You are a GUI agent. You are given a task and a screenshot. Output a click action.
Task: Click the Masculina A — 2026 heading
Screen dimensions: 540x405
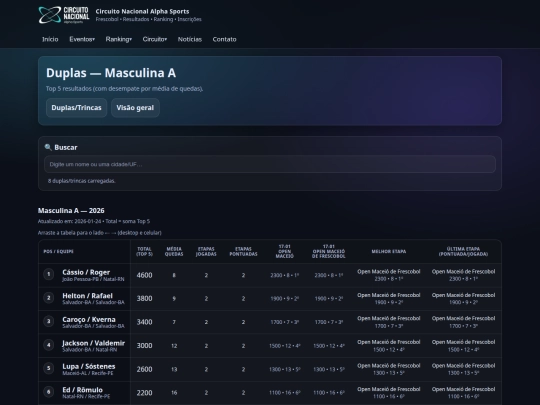71,210
